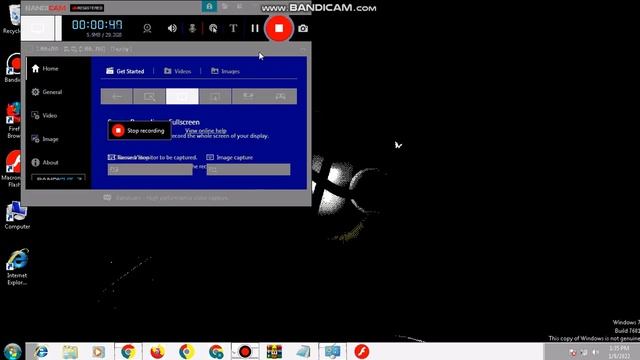Switch to the Images tab
The width and height of the screenshot is (640, 360).
(x=225, y=71)
